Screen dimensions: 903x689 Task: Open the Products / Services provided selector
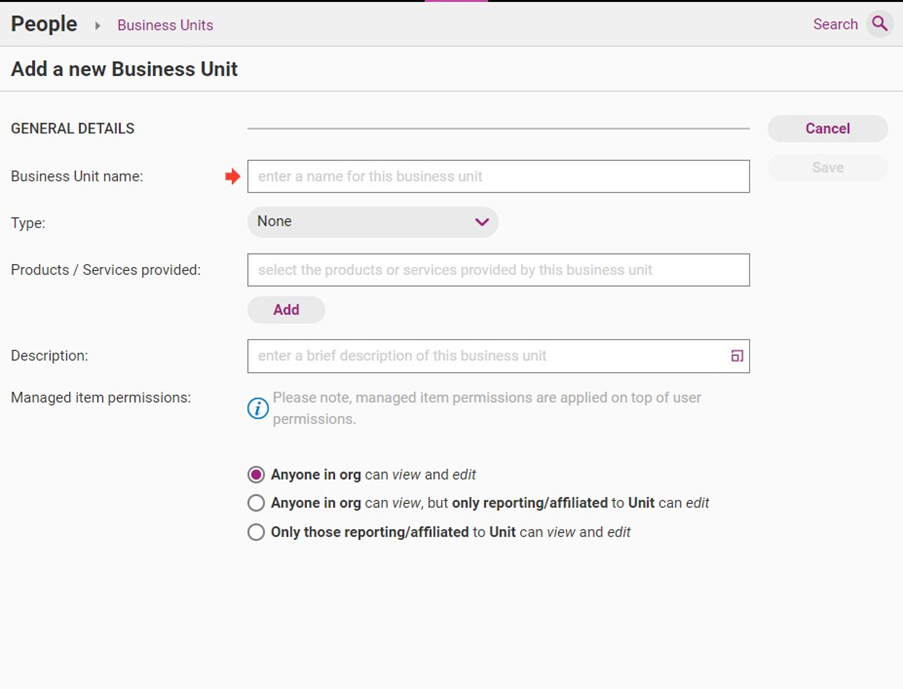coord(498,270)
